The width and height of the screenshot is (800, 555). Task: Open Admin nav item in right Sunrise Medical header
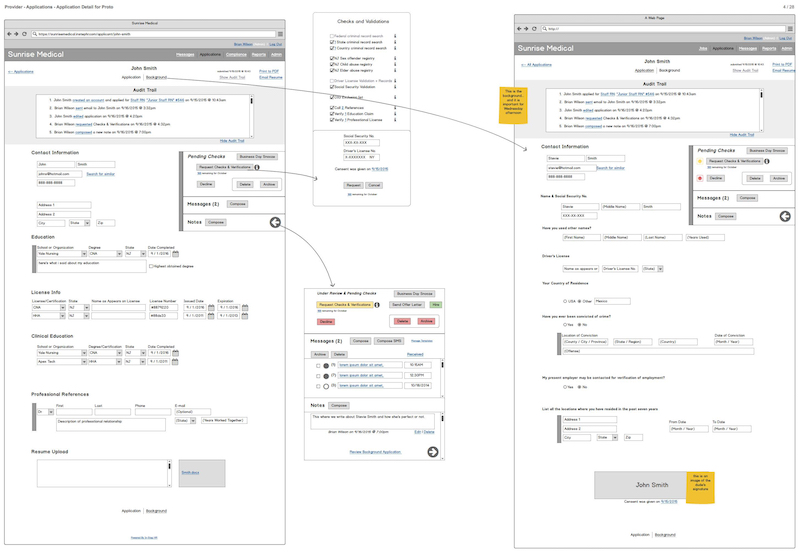click(x=787, y=48)
